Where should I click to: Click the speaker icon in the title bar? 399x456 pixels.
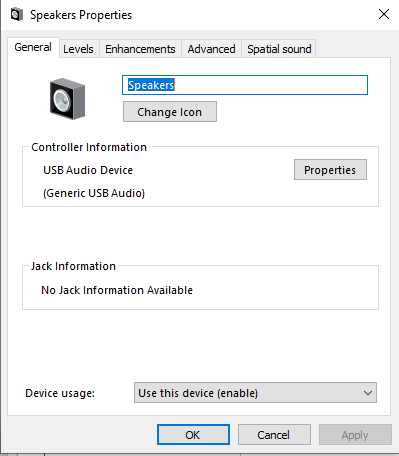coord(17,15)
